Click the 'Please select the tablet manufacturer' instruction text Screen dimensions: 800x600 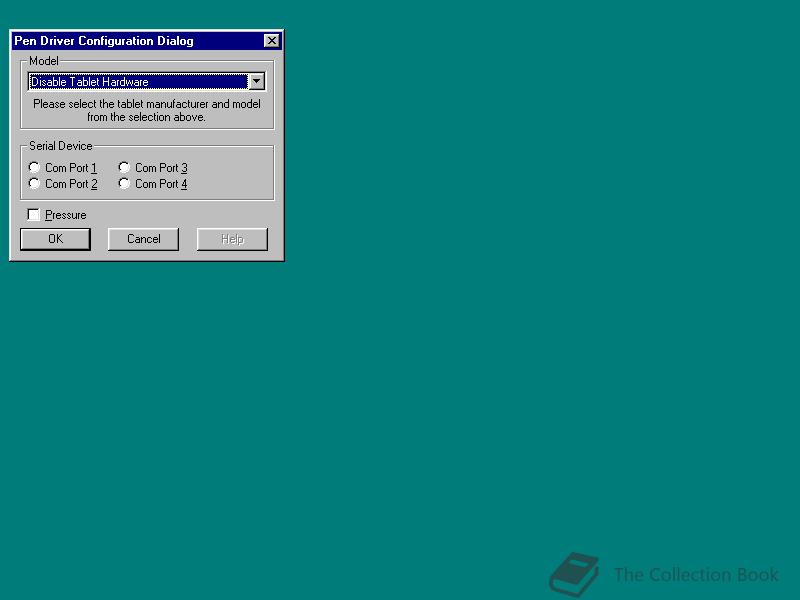(x=147, y=110)
